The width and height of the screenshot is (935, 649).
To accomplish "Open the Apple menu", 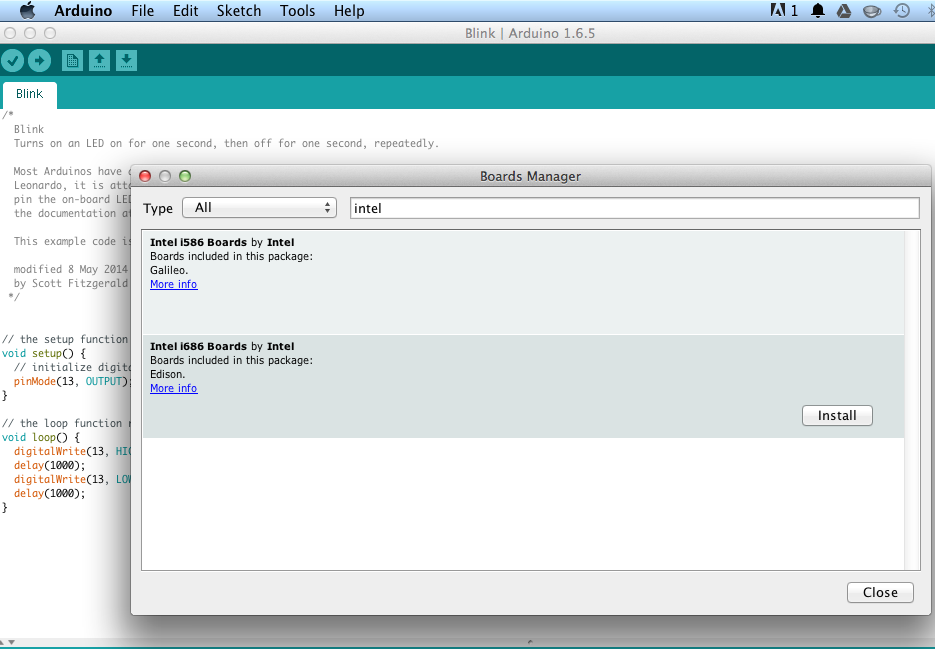I will pyautogui.click(x=27, y=11).
